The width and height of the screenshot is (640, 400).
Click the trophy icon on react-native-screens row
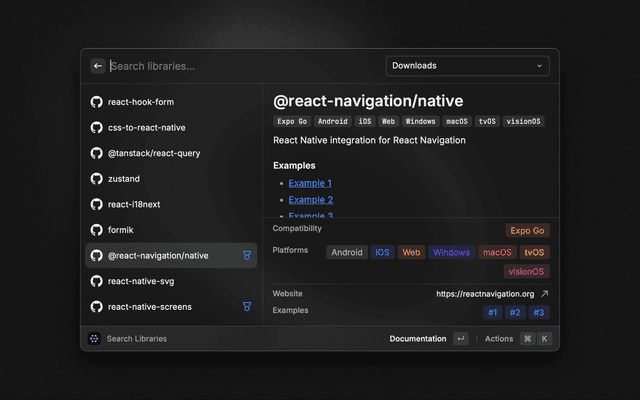[x=246, y=307]
